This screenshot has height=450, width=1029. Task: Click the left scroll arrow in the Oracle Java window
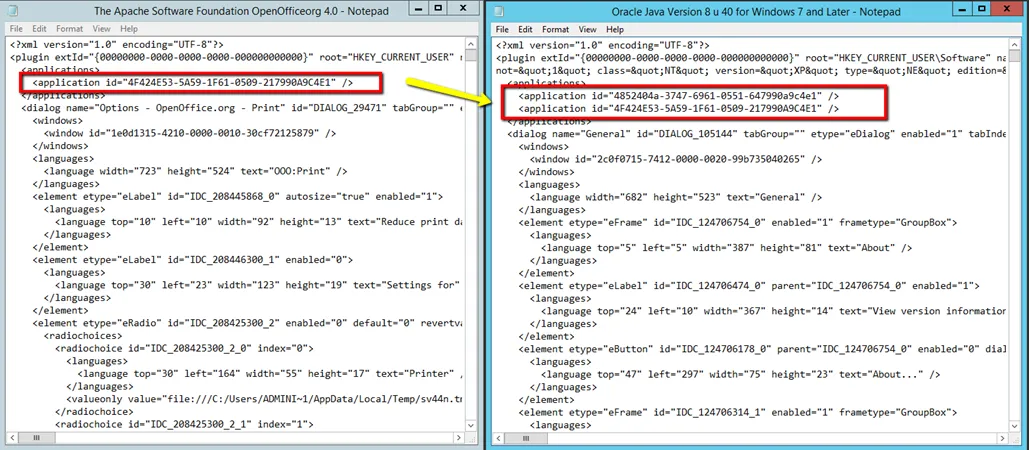[497, 438]
